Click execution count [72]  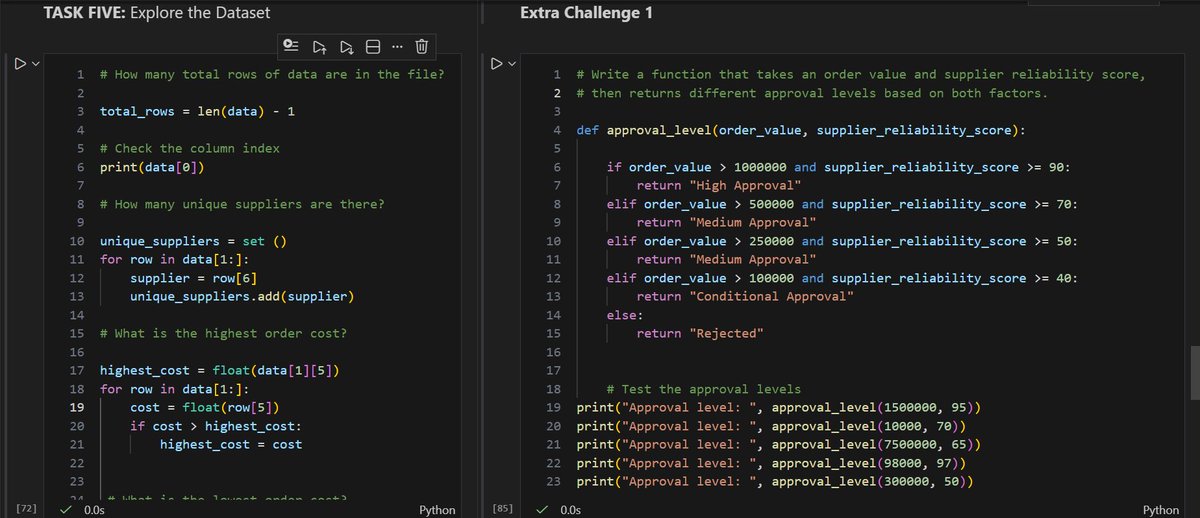27,509
